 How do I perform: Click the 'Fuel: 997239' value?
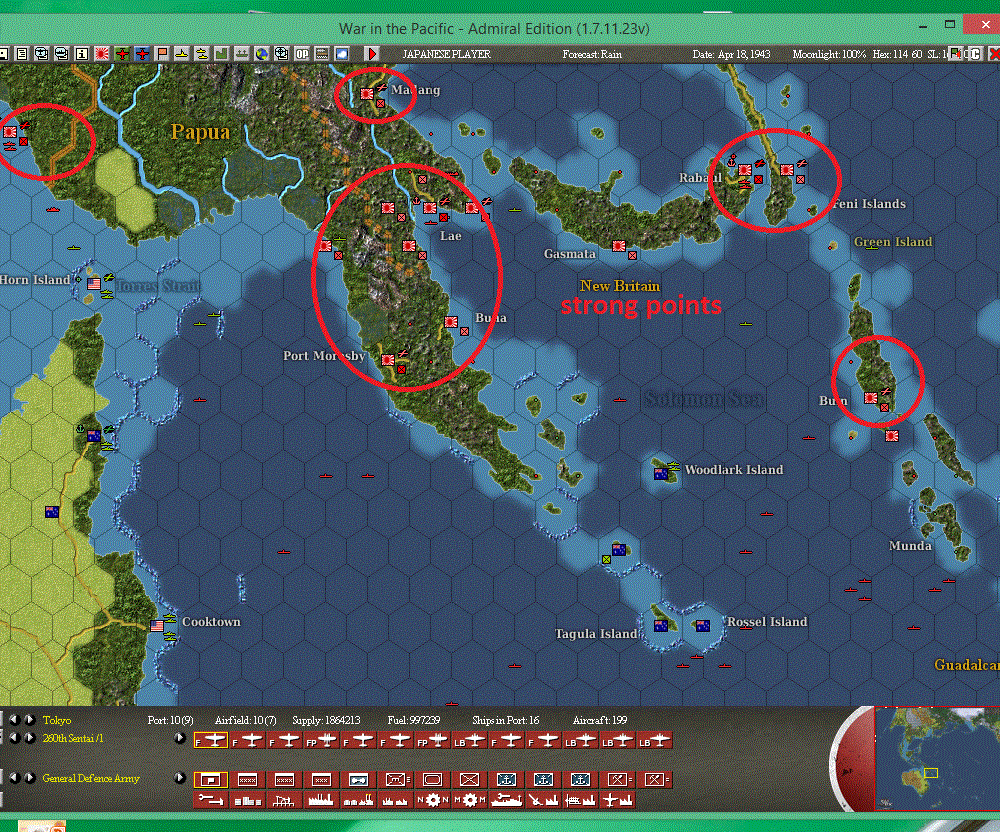(413, 720)
